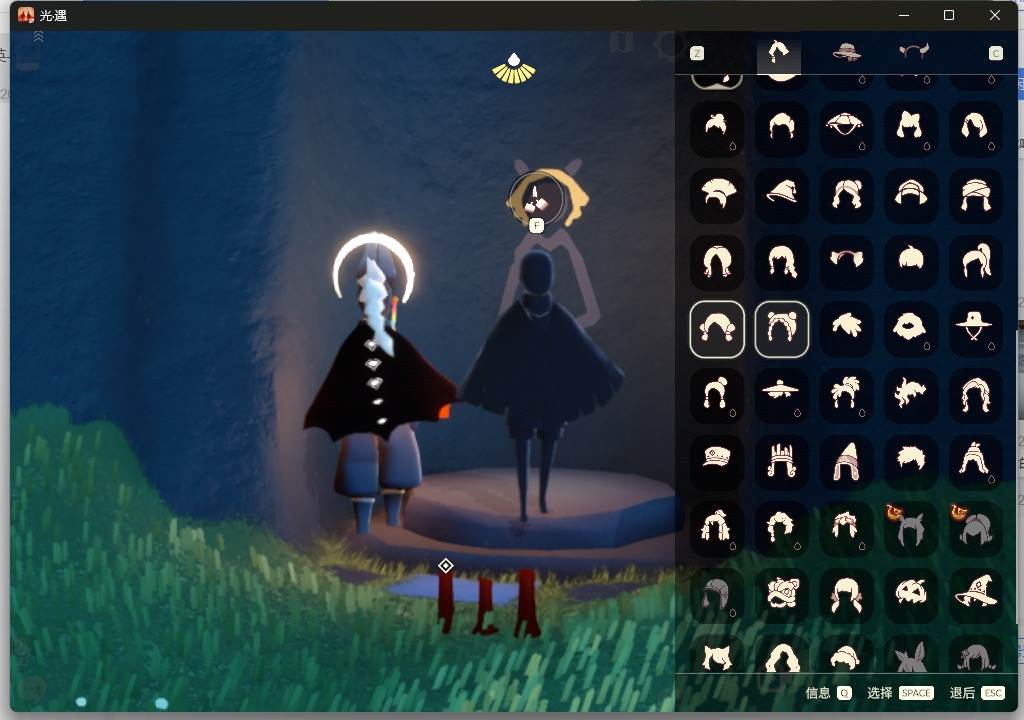Select the lion dance mask headpiece
This screenshot has width=1024, height=720.
[781, 595]
